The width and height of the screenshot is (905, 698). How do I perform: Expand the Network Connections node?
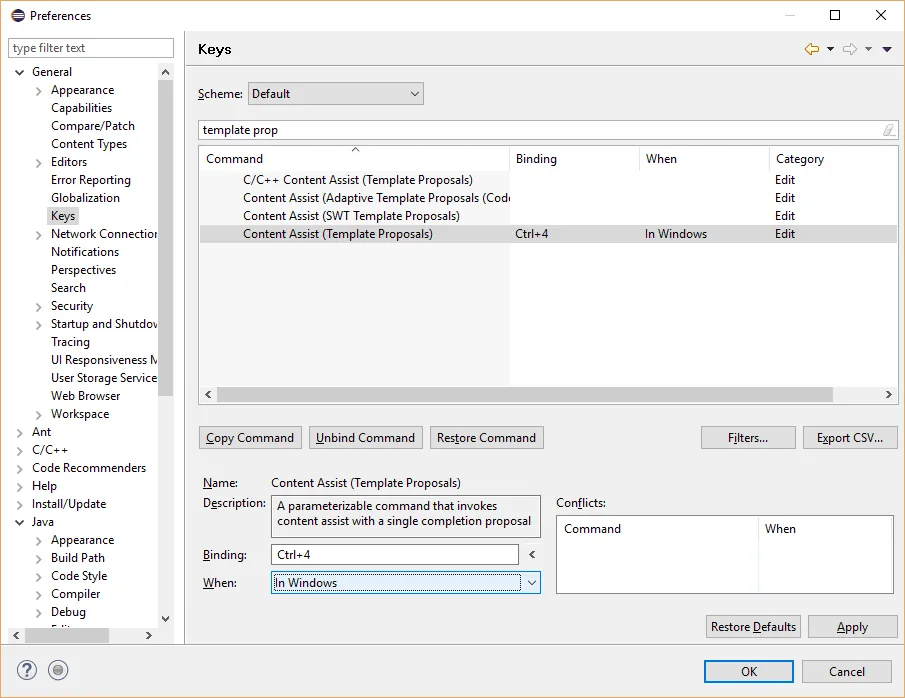pyautogui.click(x=39, y=235)
